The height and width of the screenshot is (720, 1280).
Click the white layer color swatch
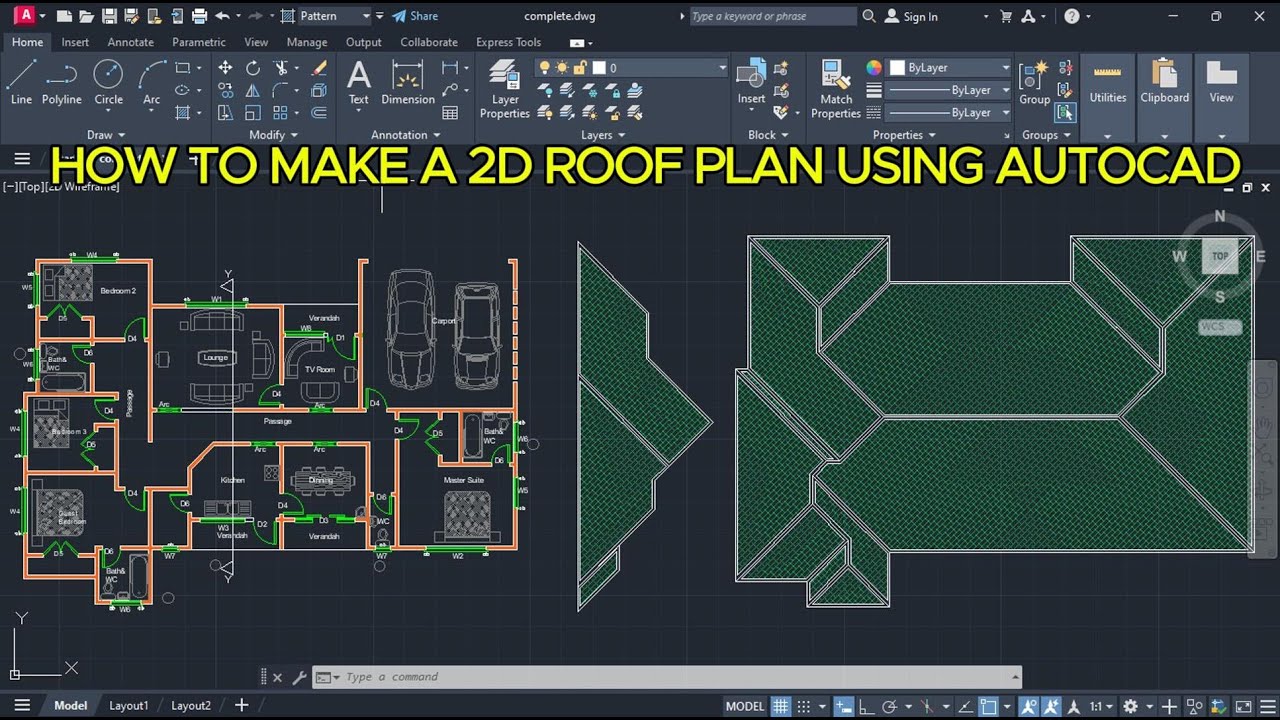(599, 68)
